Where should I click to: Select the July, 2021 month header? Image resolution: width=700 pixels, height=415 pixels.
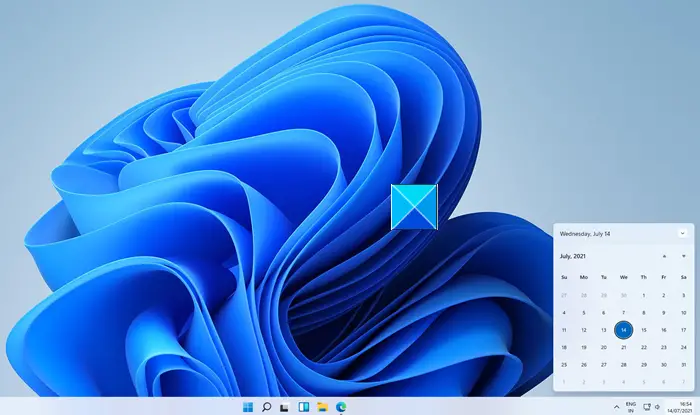(573, 256)
